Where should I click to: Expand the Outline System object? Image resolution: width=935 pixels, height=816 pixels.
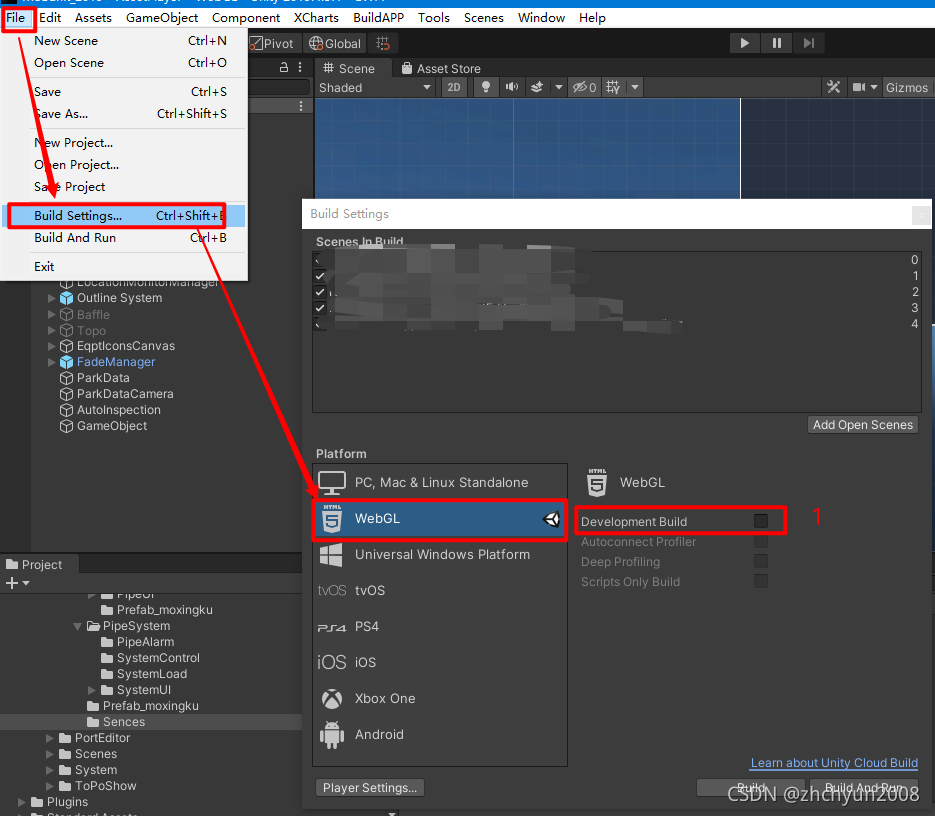pyautogui.click(x=51, y=298)
